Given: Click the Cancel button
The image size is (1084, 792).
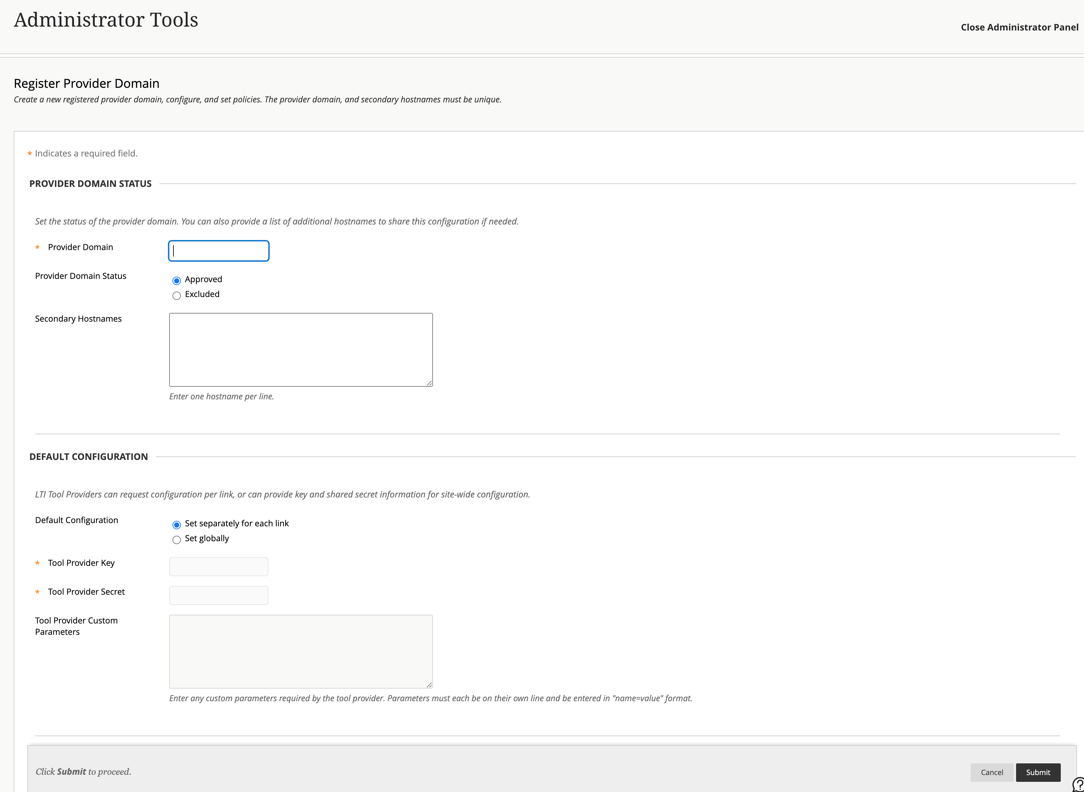Looking at the screenshot, I should coord(991,772).
